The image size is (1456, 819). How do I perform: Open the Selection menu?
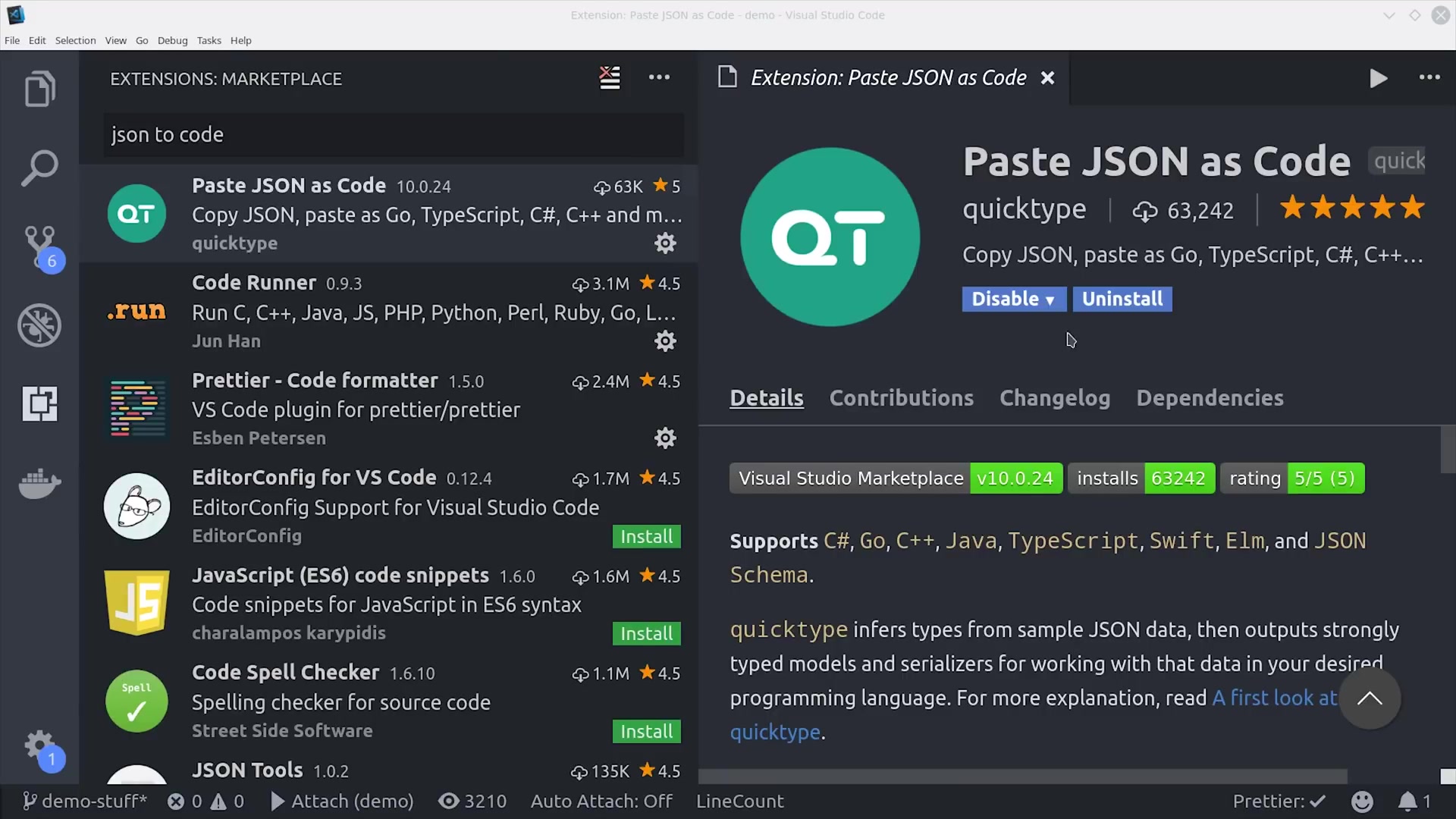(x=75, y=40)
